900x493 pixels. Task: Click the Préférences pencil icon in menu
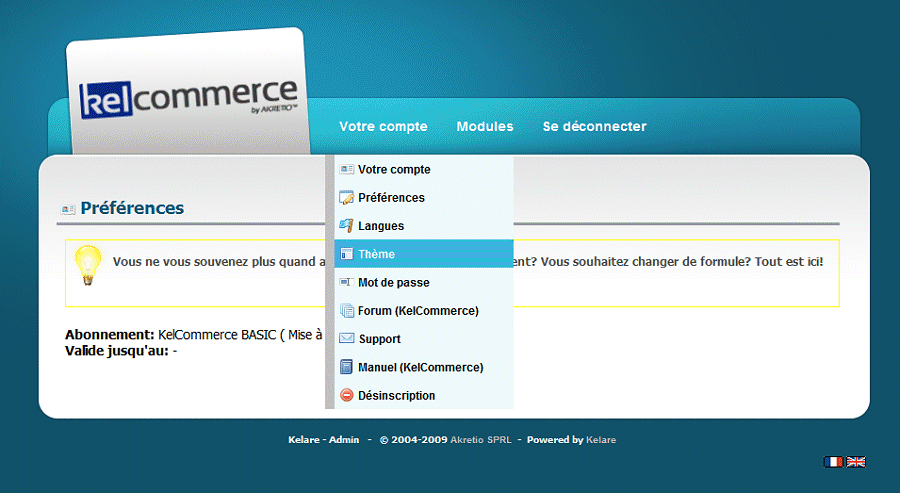[347, 198]
